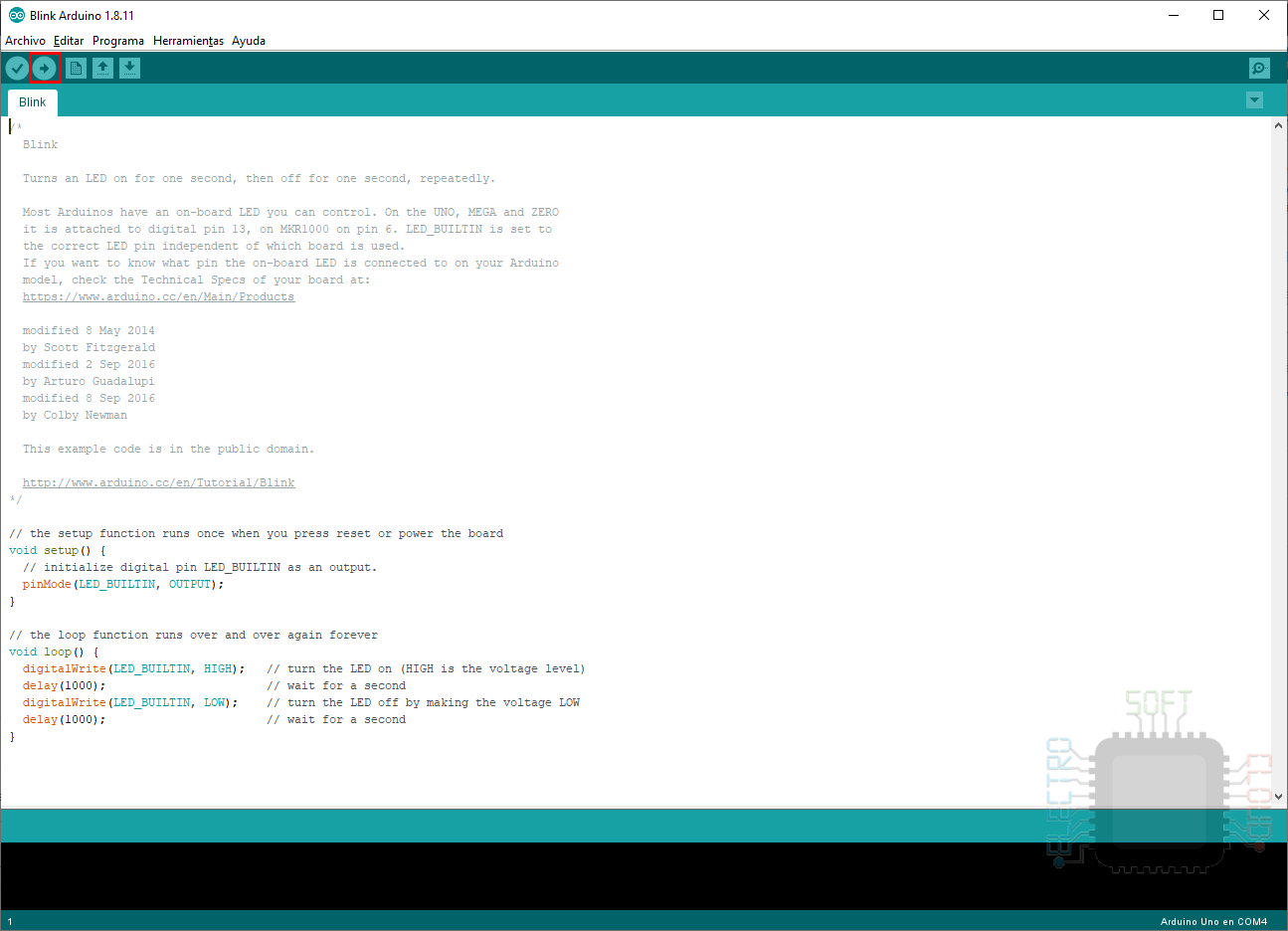The height and width of the screenshot is (931, 1288).
Task: Click the Arduino logo in the title bar
Action: coord(17,15)
